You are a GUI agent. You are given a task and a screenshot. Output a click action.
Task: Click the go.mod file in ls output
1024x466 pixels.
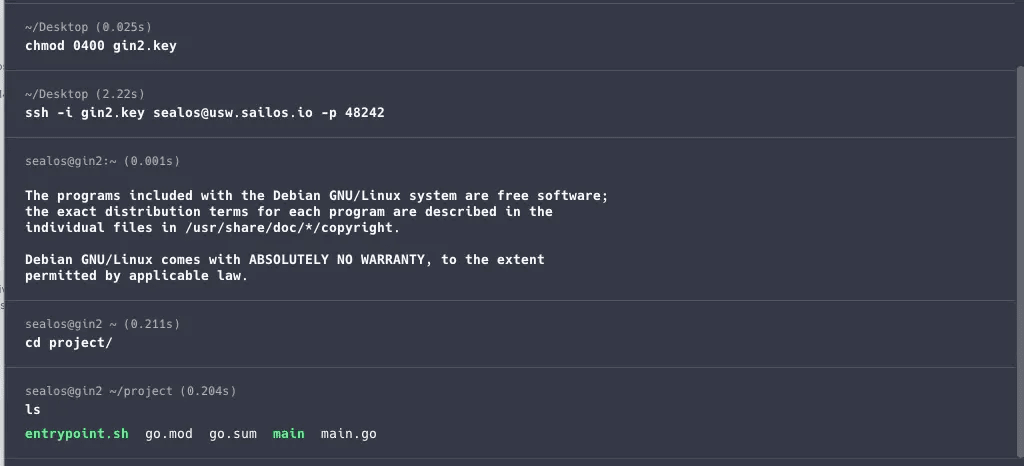(x=168, y=434)
